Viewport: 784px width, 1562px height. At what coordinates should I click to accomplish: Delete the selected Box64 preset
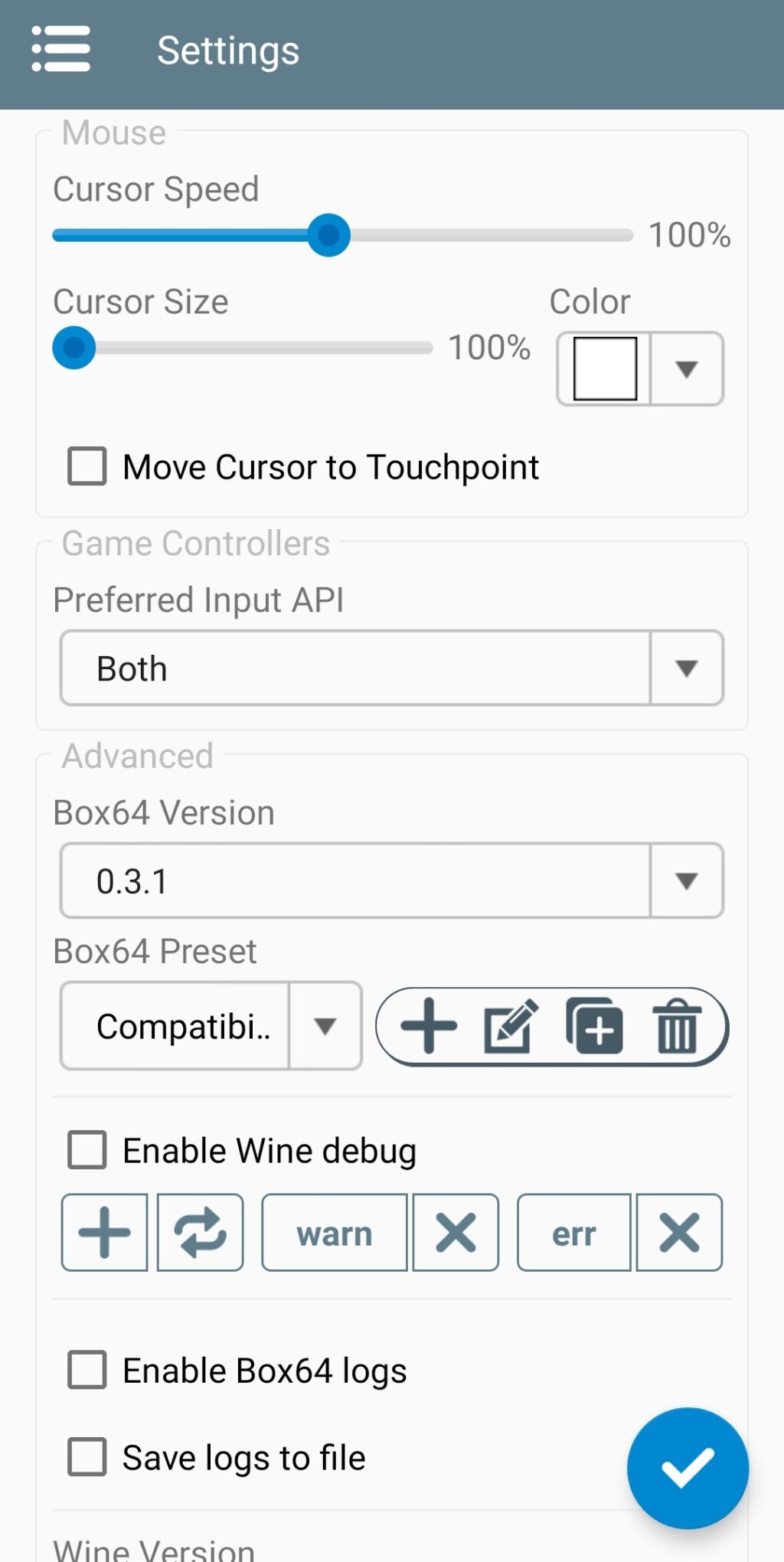(677, 1026)
